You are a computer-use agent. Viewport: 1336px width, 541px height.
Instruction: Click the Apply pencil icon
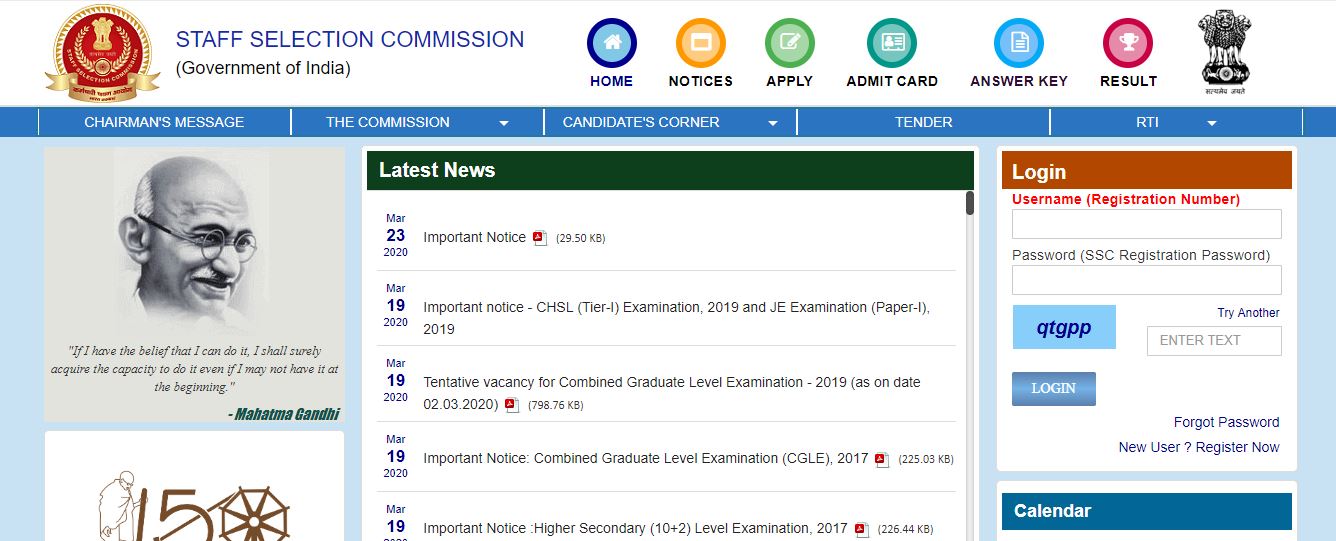(x=789, y=43)
